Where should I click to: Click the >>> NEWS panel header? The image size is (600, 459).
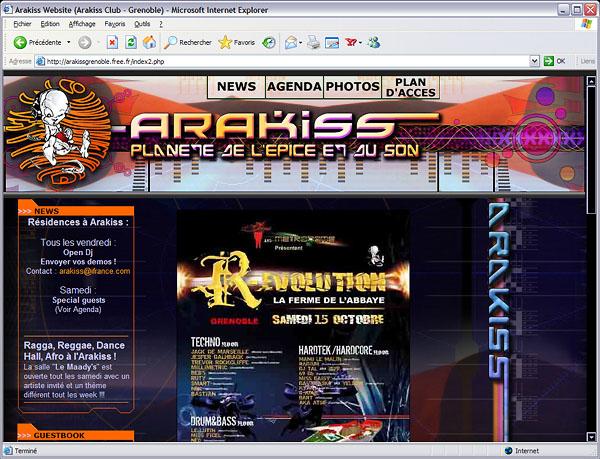click(76, 211)
